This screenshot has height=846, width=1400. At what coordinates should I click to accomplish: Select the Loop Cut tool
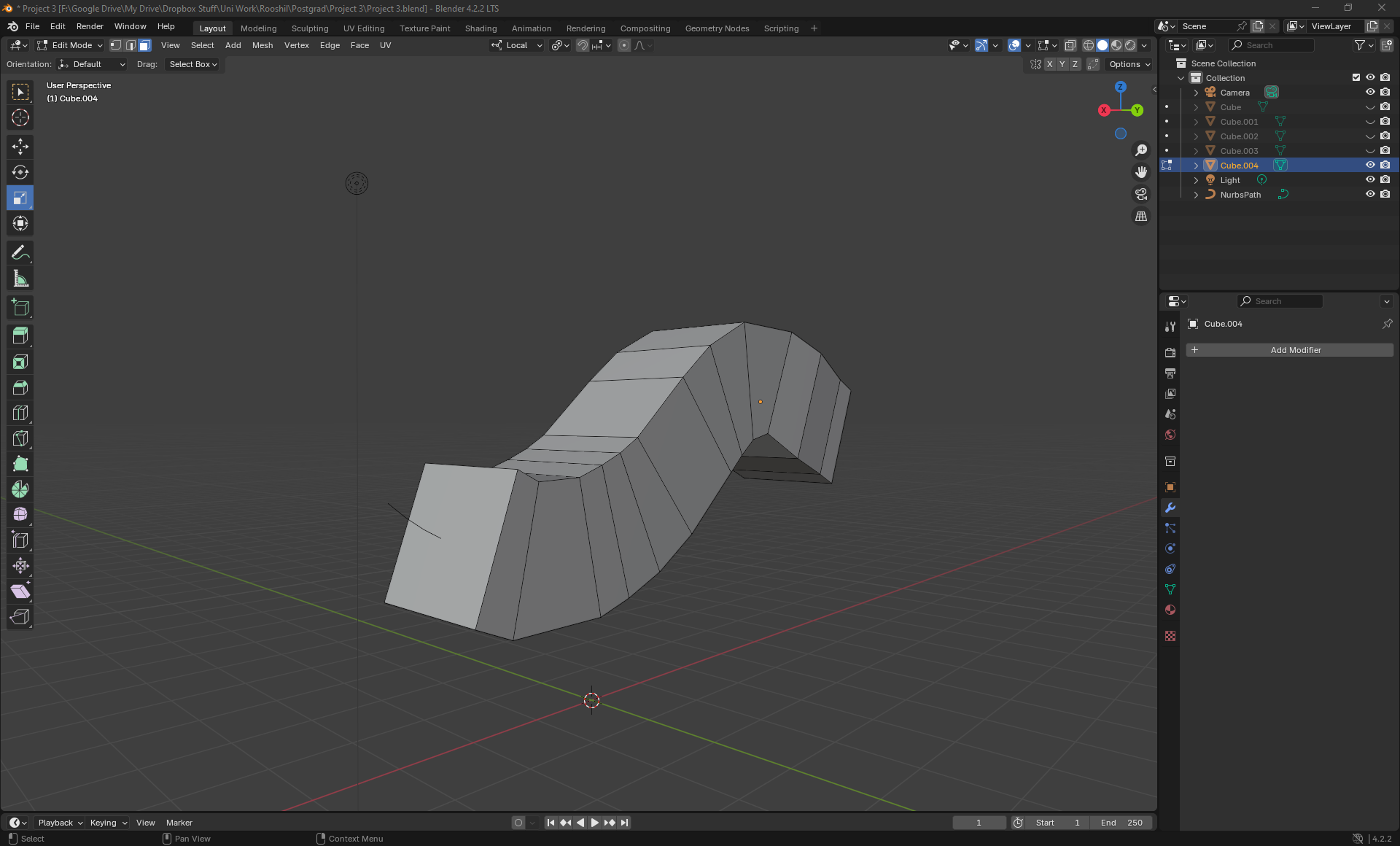click(x=20, y=413)
